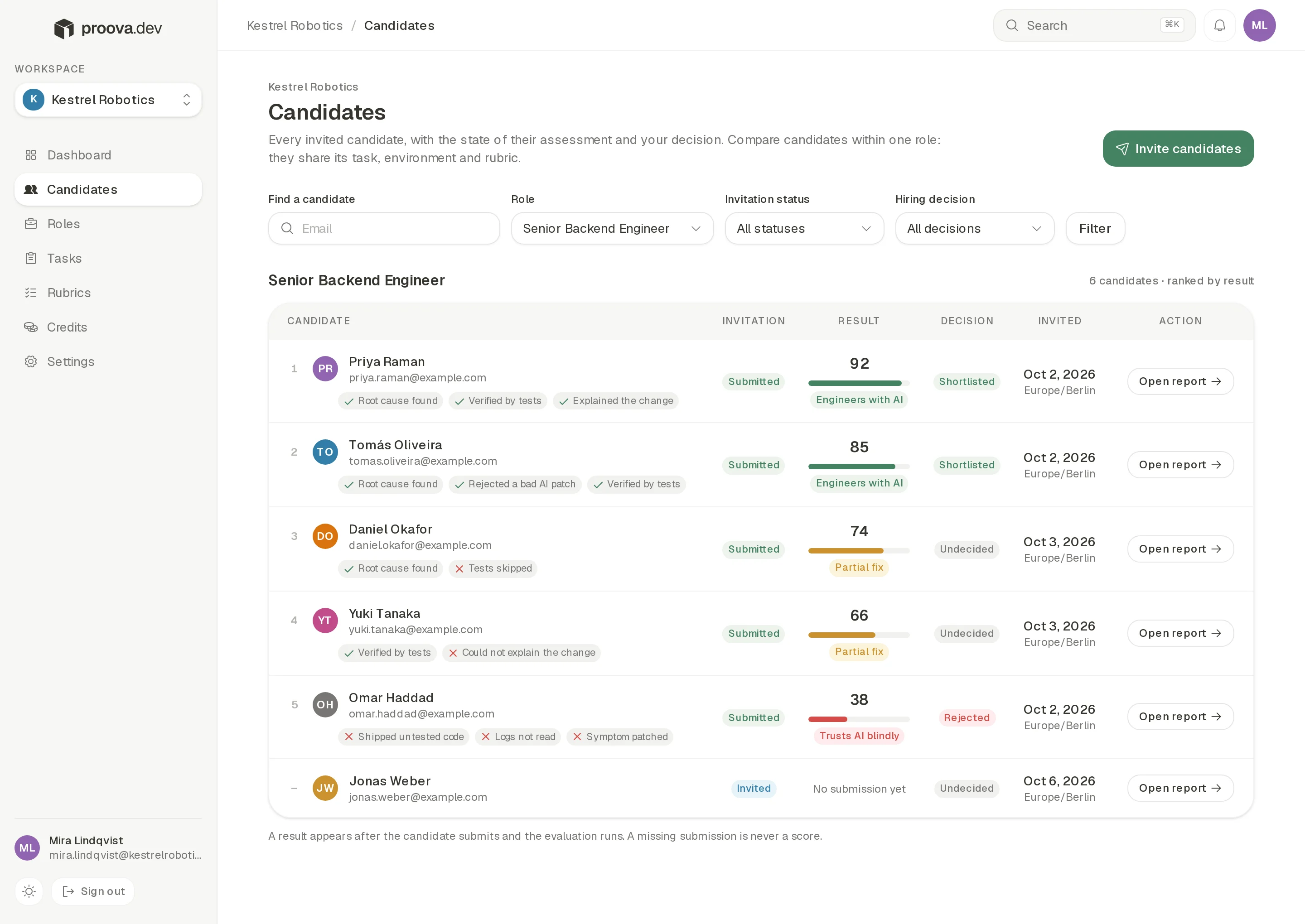Go to Dashboard in sidebar

108,155
